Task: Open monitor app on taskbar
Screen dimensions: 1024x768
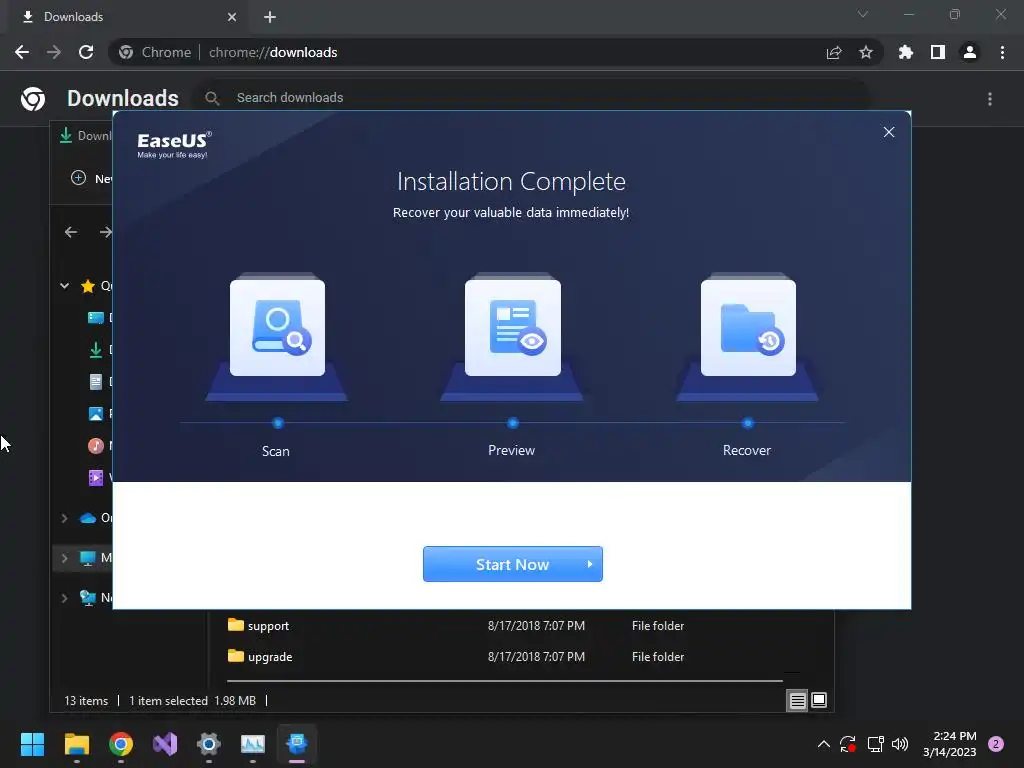Action: [x=253, y=744]
